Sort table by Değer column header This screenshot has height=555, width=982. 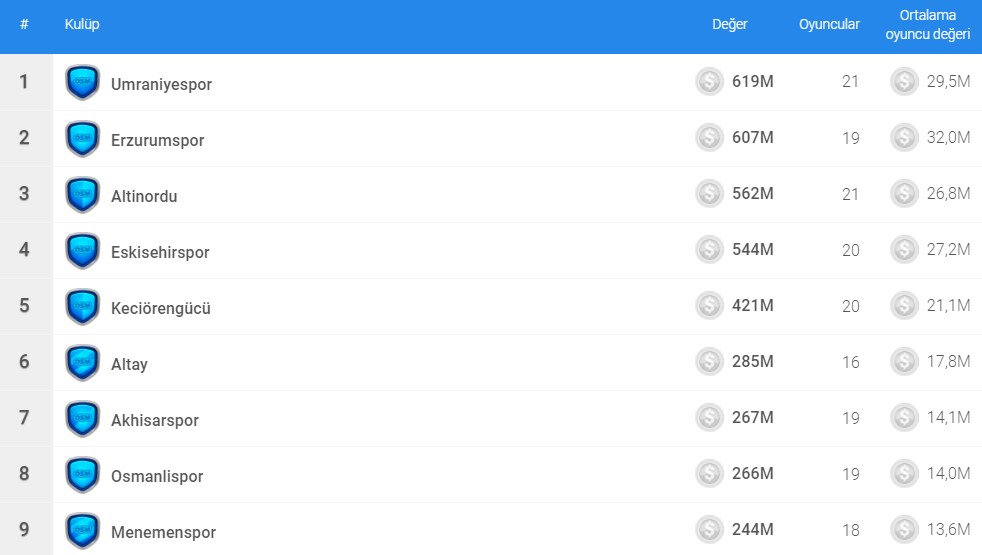point(729,25)
